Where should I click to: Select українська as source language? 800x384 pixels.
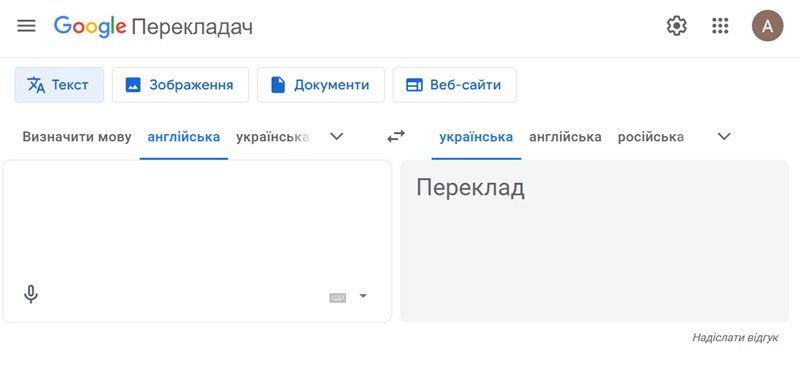click(x=272, y=137)
